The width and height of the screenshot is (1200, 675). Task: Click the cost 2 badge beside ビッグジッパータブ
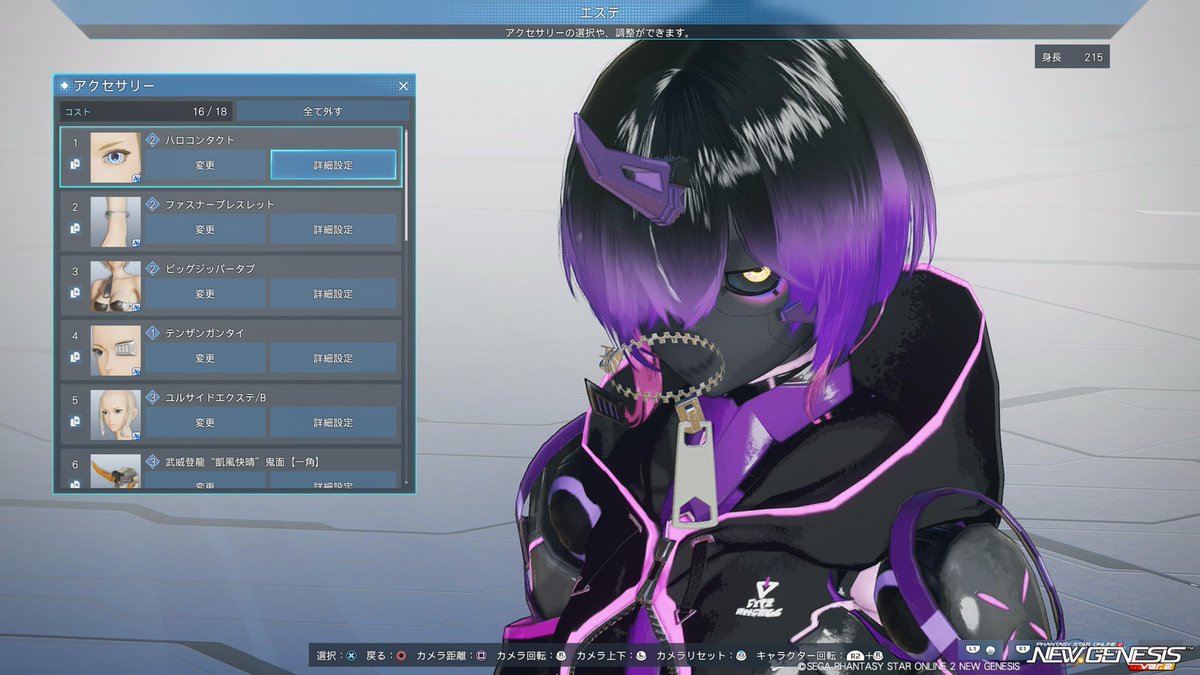tap(153, 269)
